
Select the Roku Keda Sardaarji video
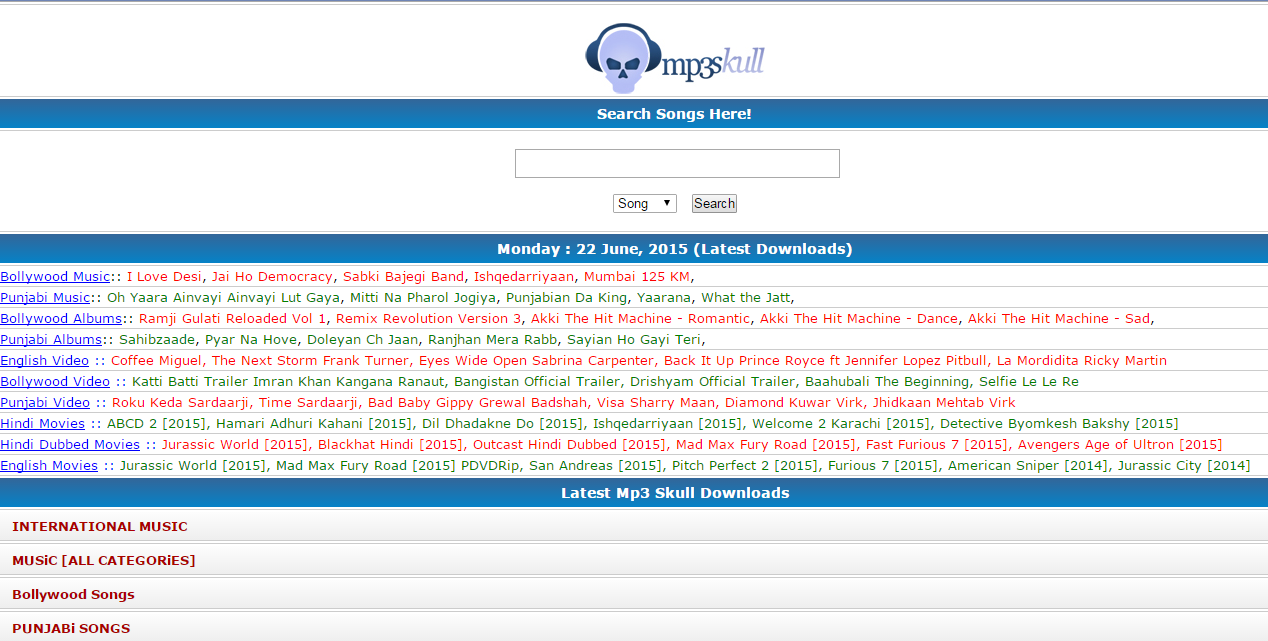[x=180, y=402]
